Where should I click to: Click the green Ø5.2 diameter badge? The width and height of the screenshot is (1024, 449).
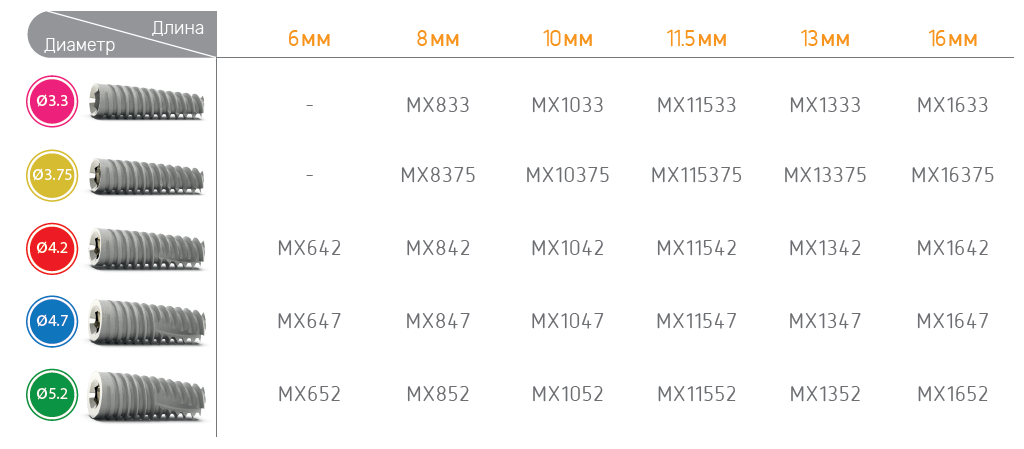[53, 394]
